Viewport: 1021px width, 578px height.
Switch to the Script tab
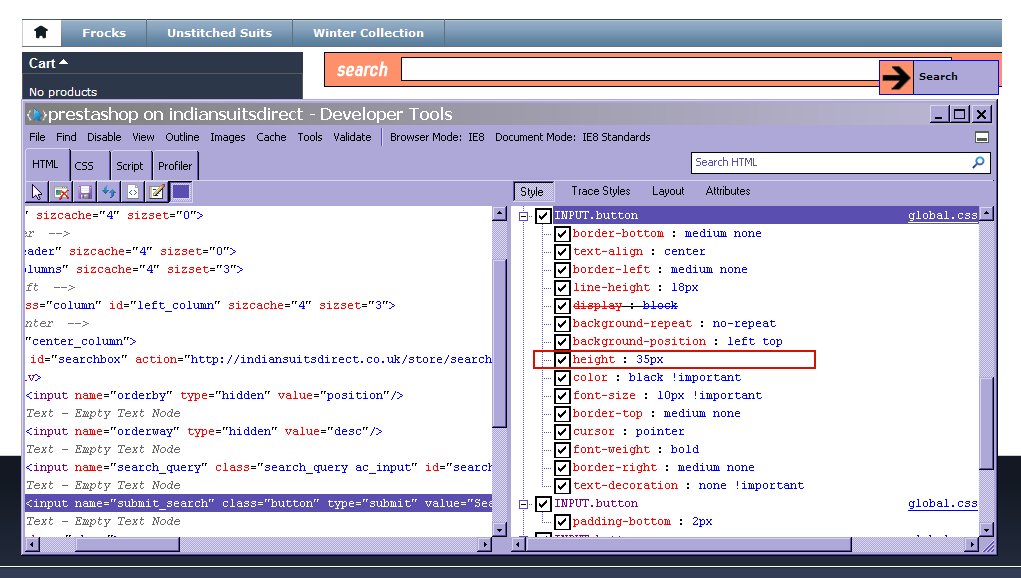(129, 166)
